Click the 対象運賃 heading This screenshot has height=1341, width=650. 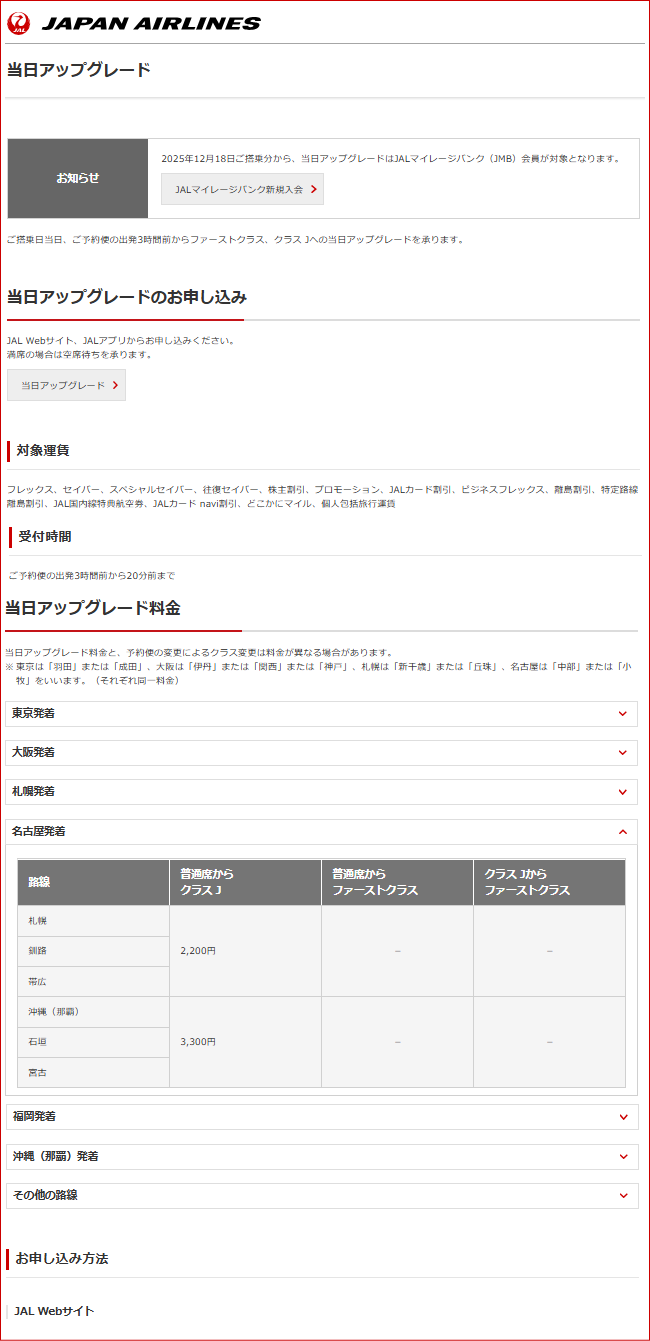[43, 451]
